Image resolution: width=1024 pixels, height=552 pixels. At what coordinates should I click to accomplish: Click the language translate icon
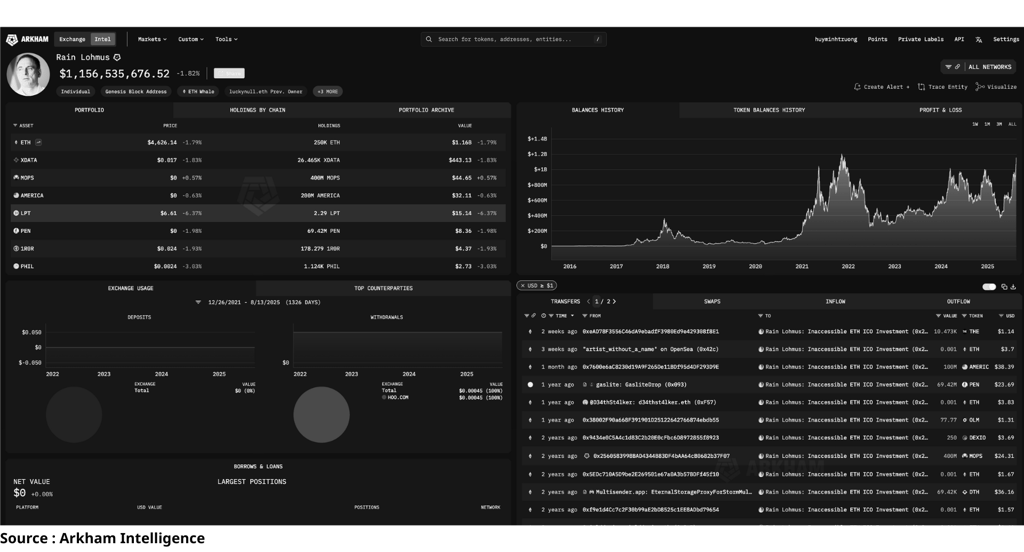(978, 40)
